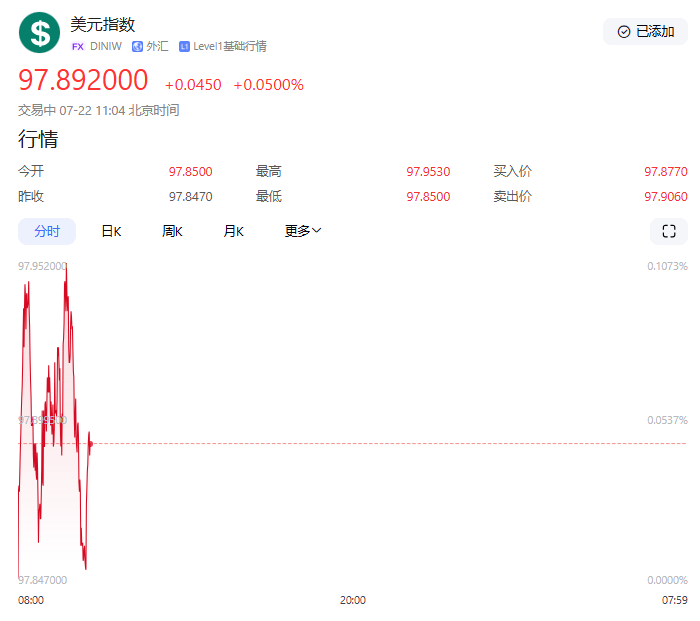Click the 20:00 time axis label
700x621 pixels.
point(353,600)
